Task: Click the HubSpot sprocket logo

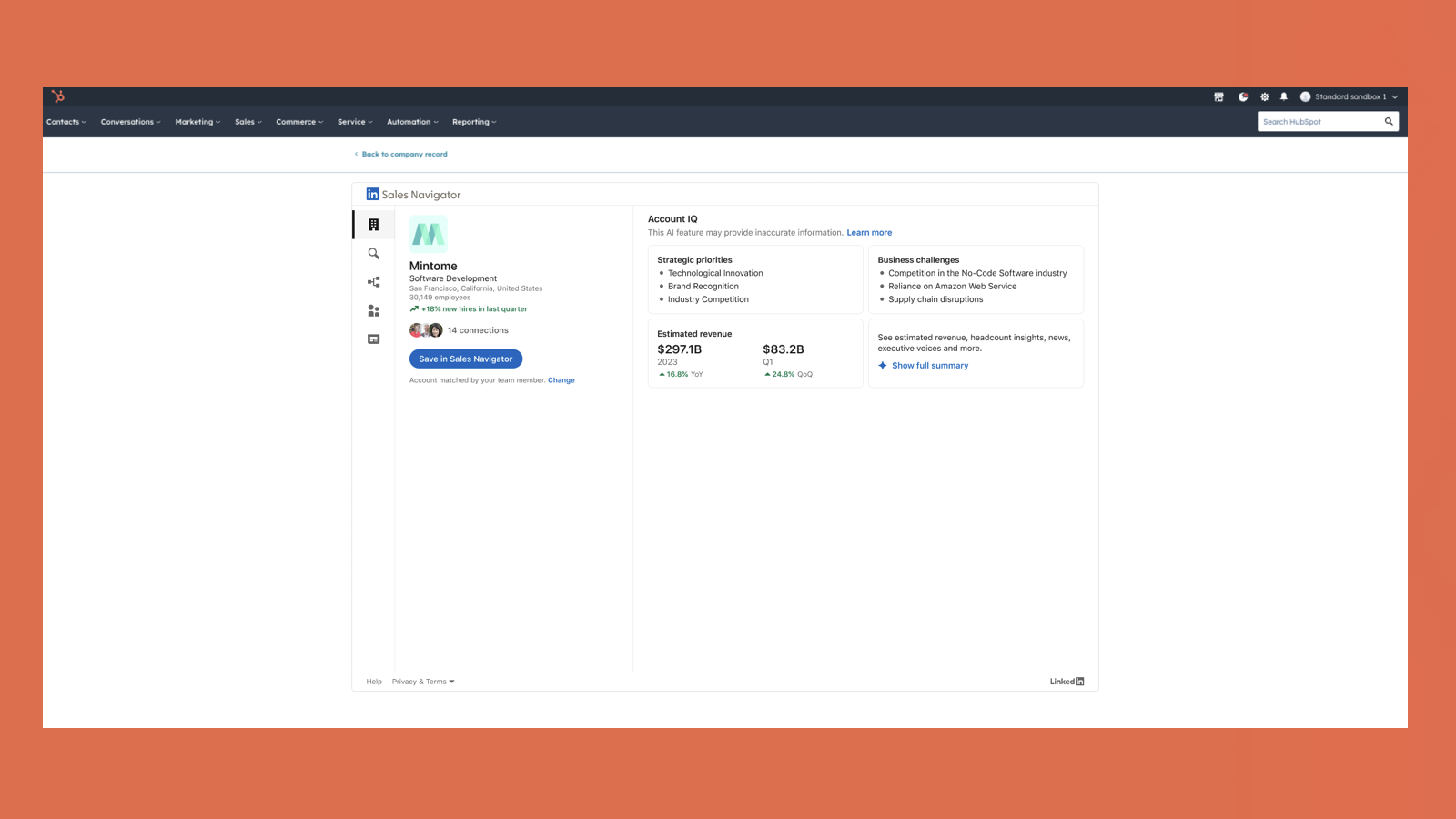Action: click(58, 96)
